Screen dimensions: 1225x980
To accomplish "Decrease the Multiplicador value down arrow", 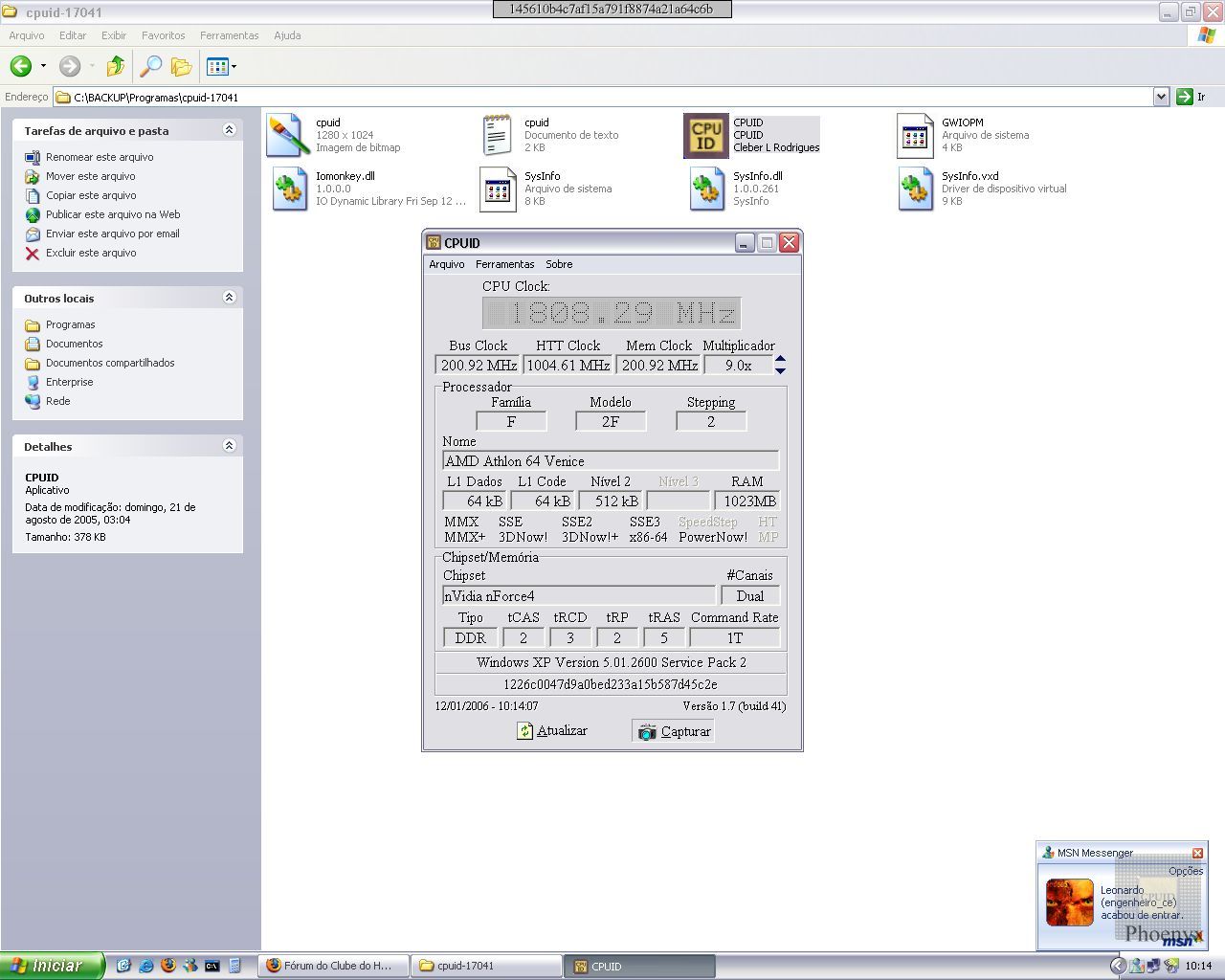I will click(x=780, y=370).
